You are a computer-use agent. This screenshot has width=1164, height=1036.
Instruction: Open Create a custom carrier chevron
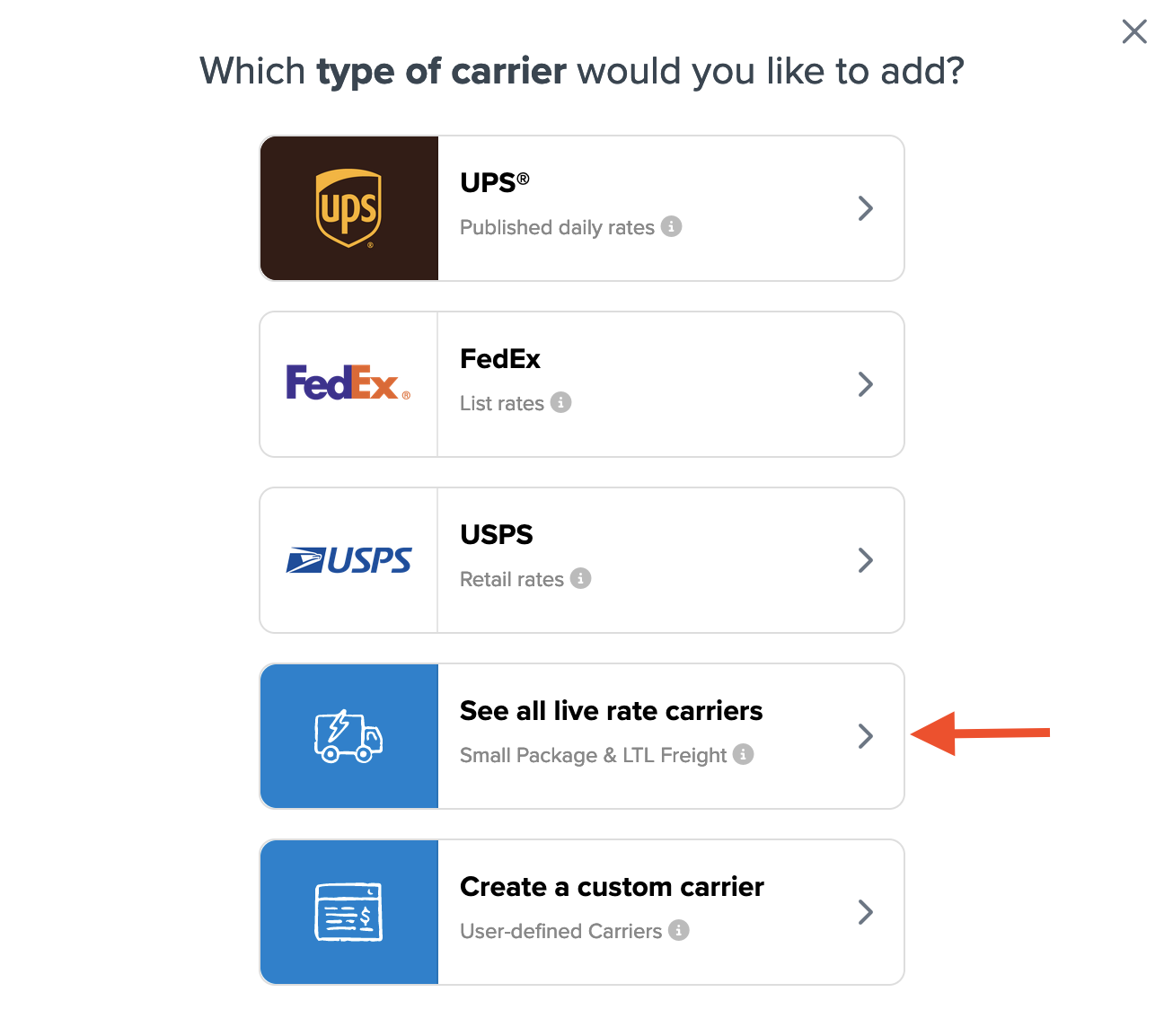pos(865,912)
